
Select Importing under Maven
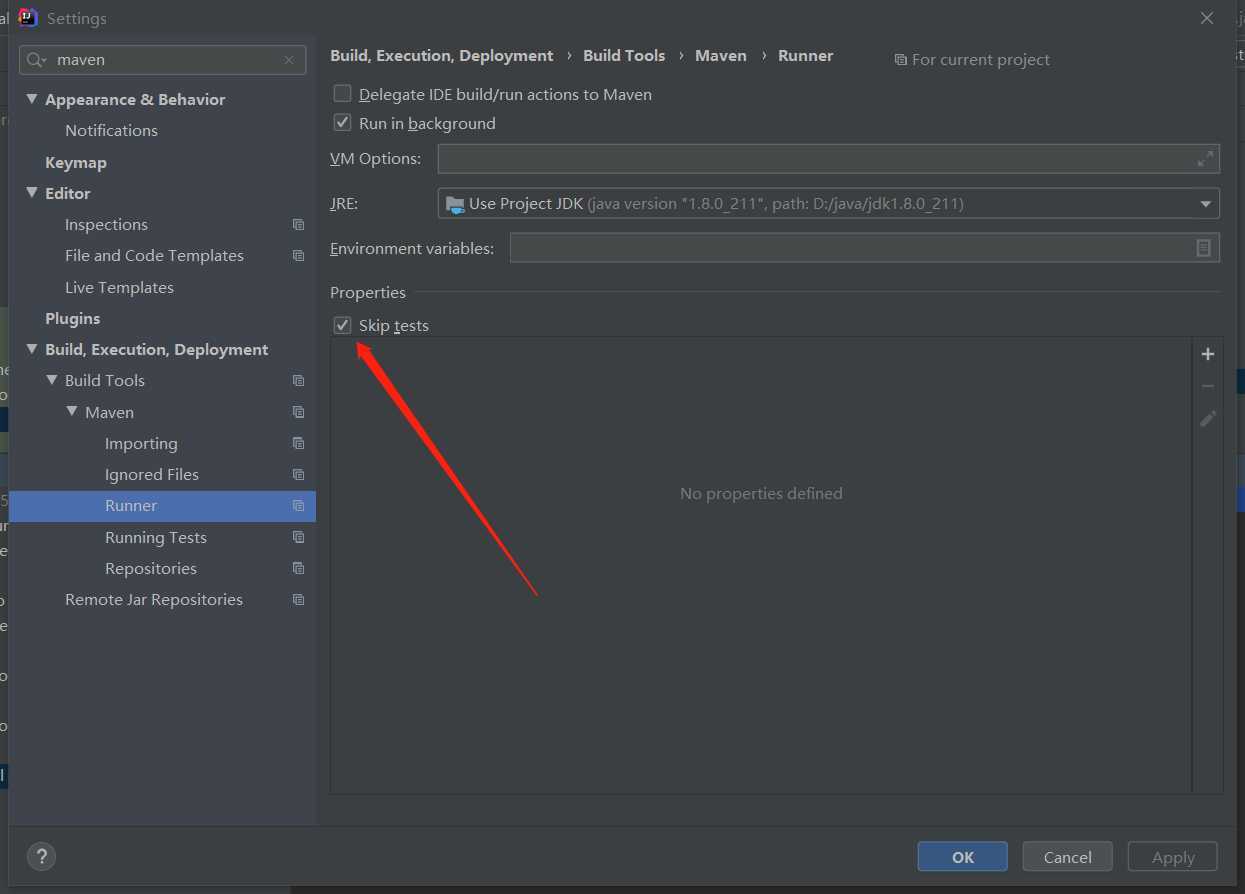coord(141,443)
